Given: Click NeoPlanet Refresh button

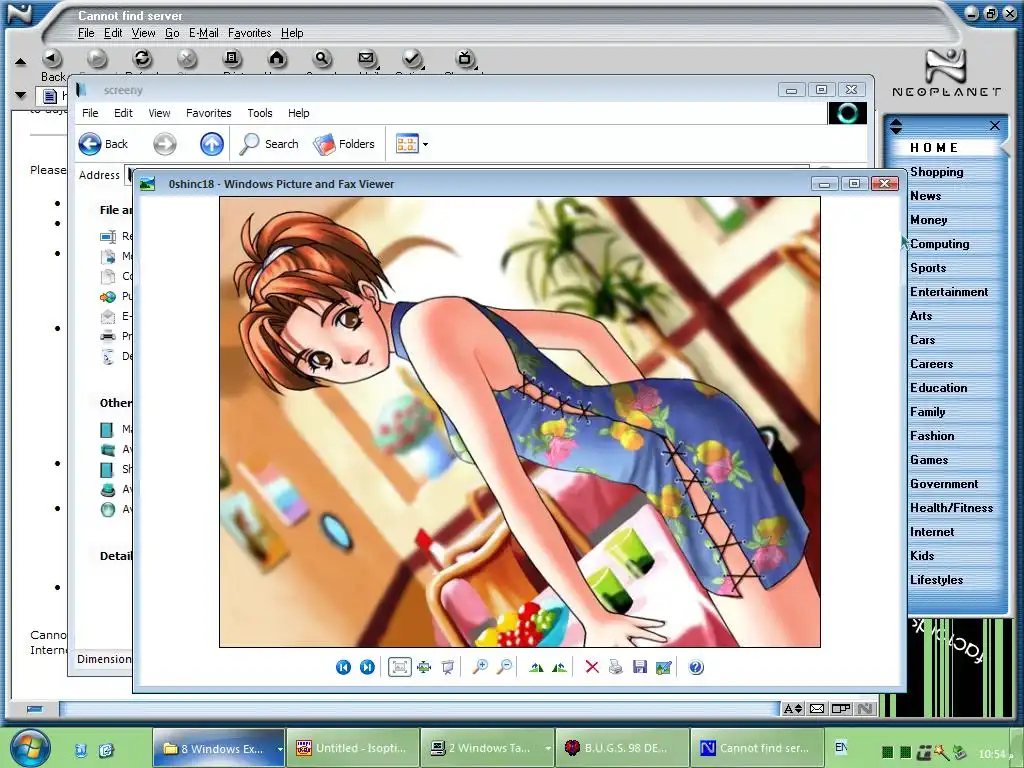Looking at the screenshot, I should coord(142,59).
